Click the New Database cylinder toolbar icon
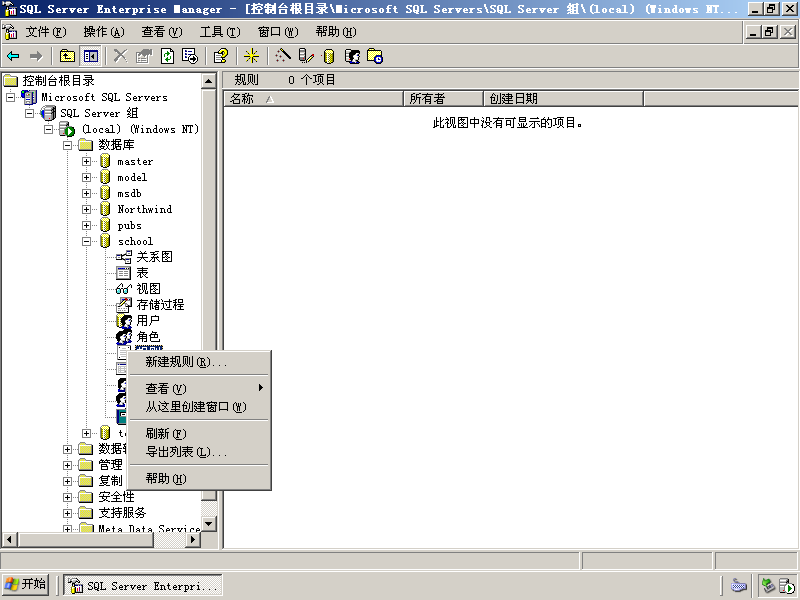 point(329,56)
